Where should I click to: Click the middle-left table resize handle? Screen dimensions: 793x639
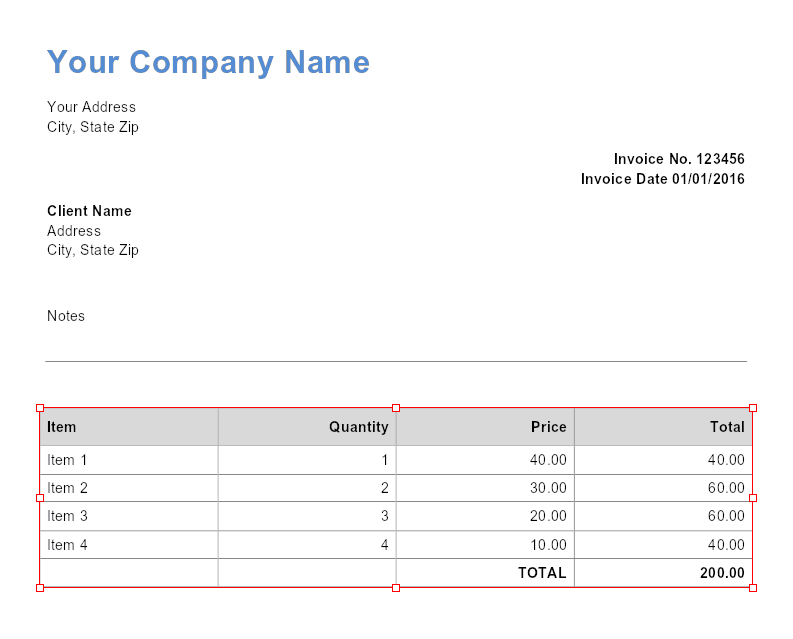click(x=40, y=497)
